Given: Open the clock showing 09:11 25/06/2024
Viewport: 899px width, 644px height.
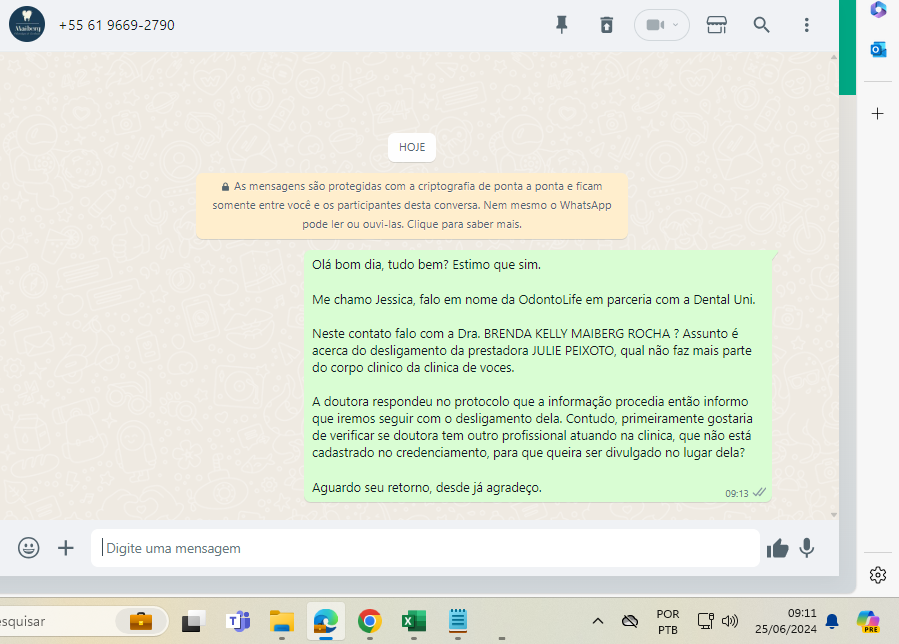Looking at the screenshot, I should (x=785, y=621).
